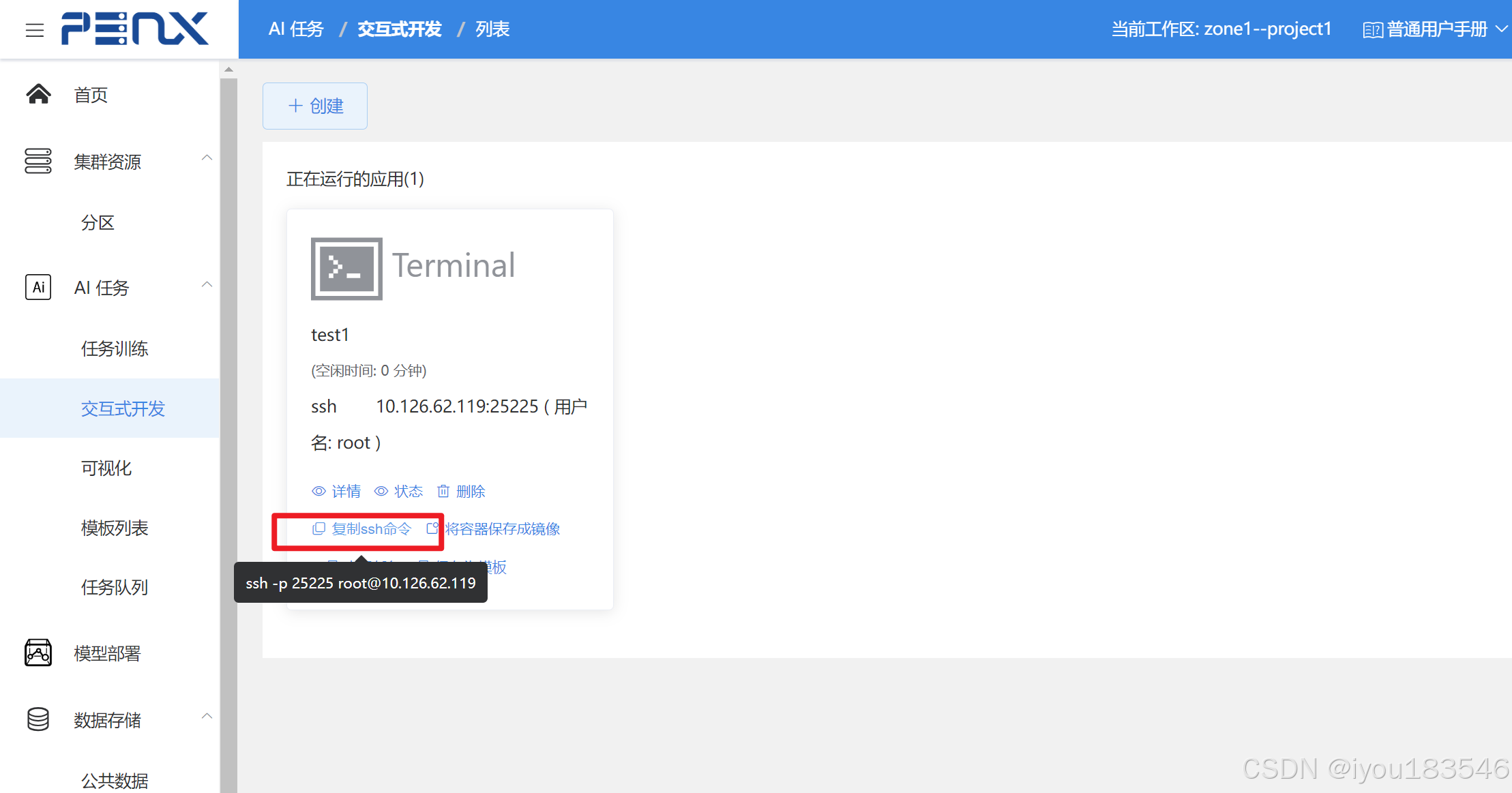Open 模板列表 menu item
Image resolution: width=1512 pixels, height=793 pixels.
pyautogui.click(x=115, y=528)
